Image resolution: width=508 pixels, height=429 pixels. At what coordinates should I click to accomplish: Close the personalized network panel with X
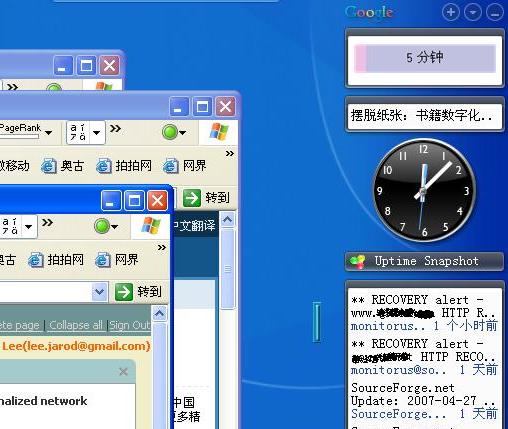(123, 371)
